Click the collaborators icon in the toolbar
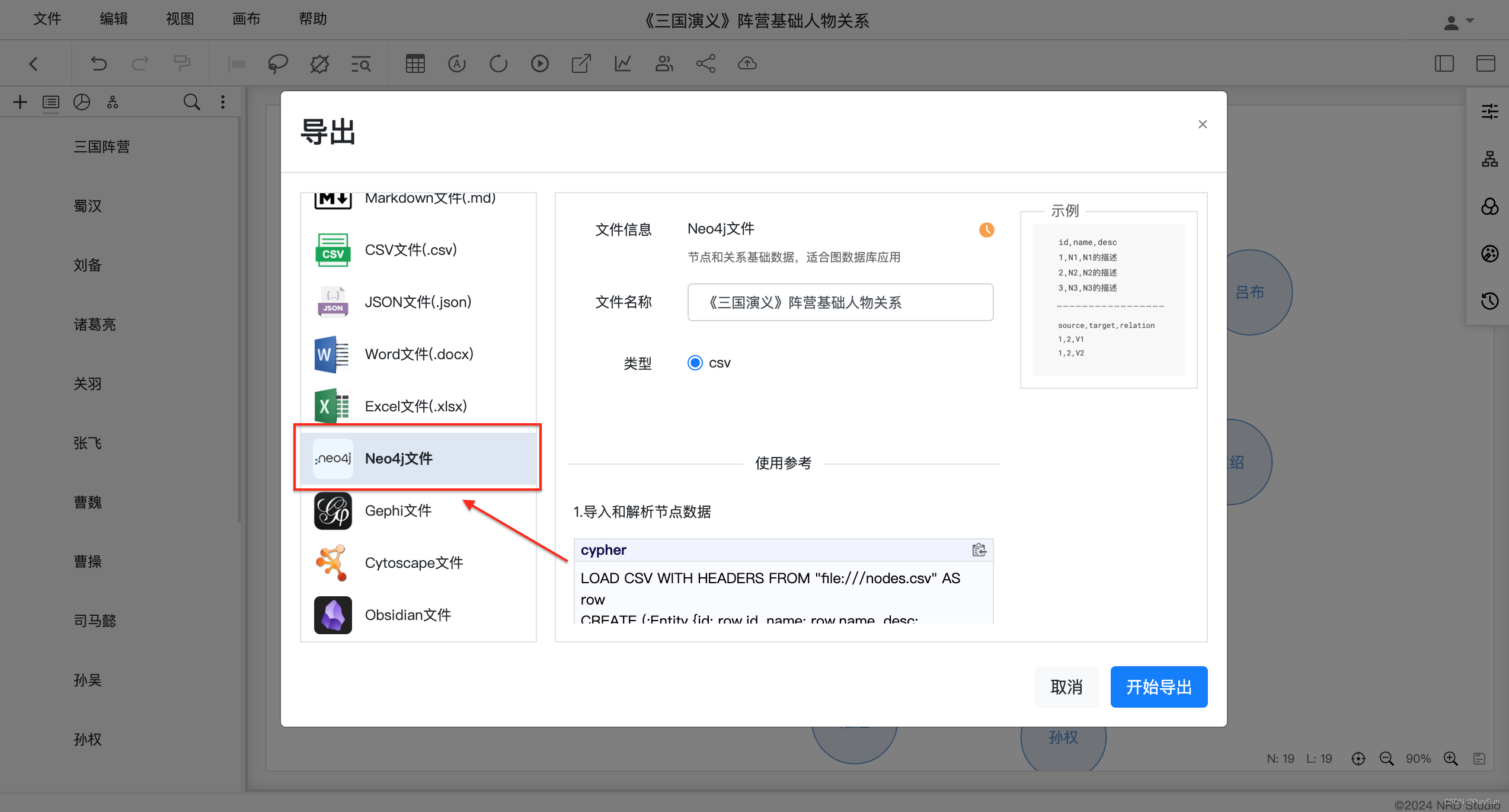The width and height of the screenshot is (1509, 812). pyautogui.click(x=664, y=63)
